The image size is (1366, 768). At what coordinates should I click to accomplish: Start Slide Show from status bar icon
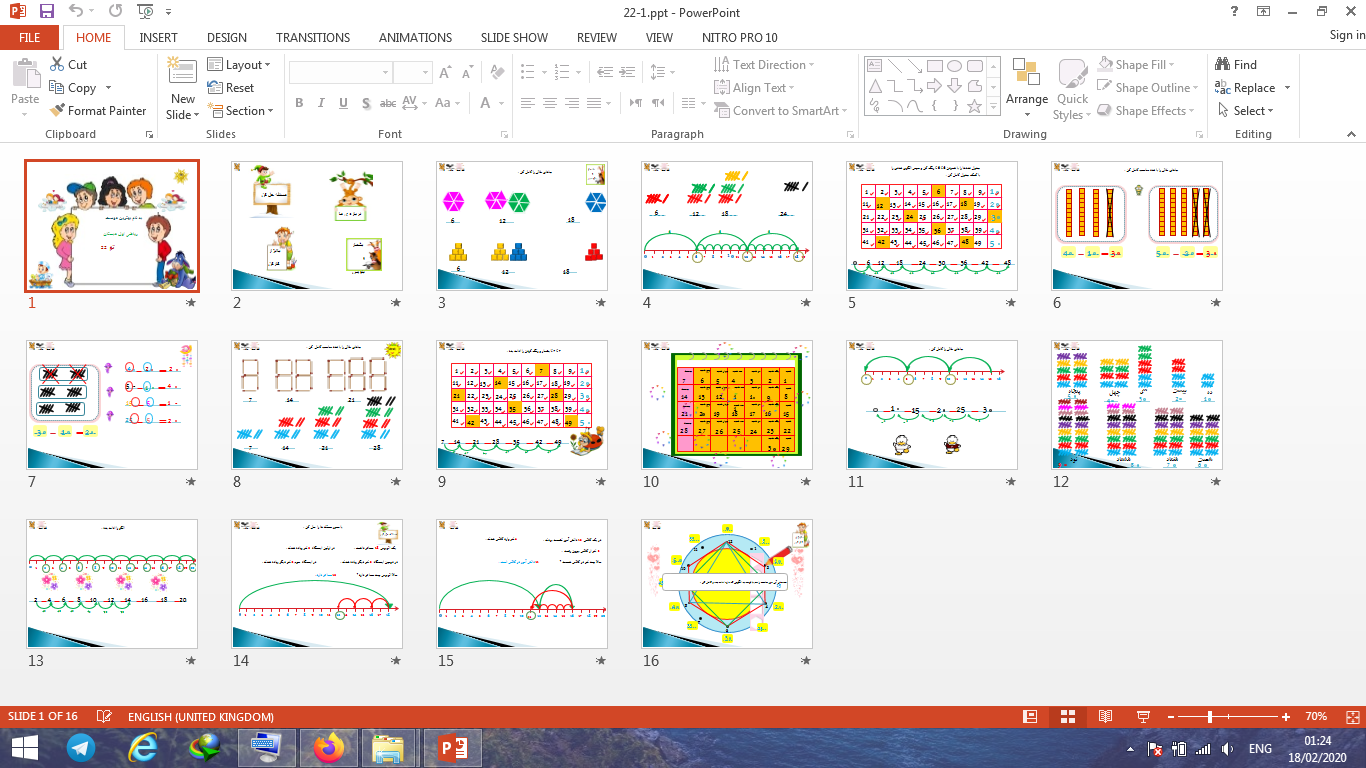coord(1143,717)
